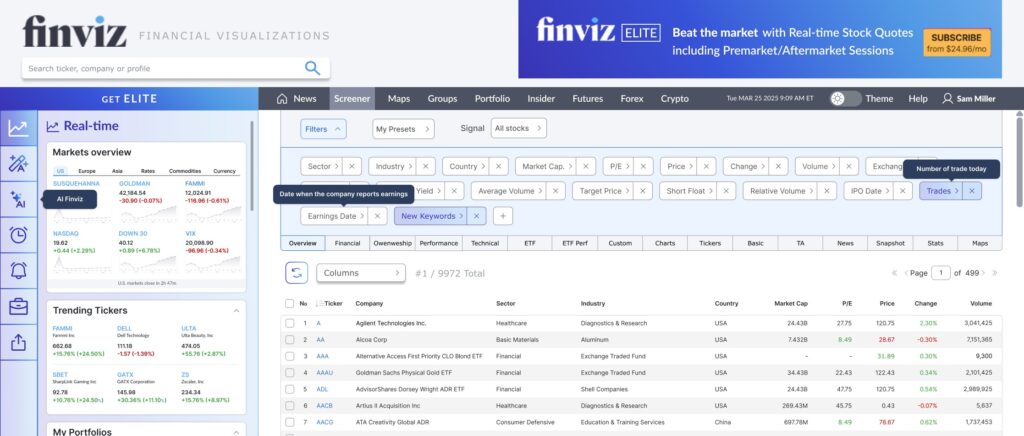Remove the New Keywords filter with X
This screenshot has width=1024, height=436.
coord(477,216)
